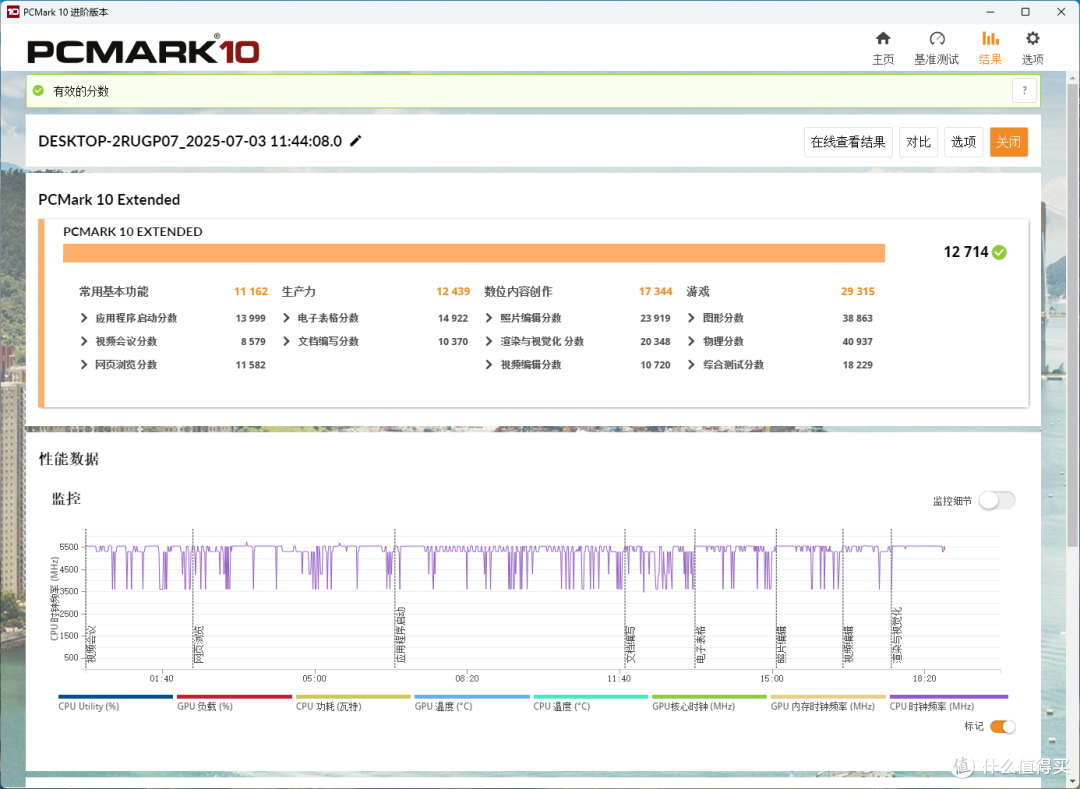Toggle CPU Utility (%) legend series

pyautogui.click(x=115, y=702)
